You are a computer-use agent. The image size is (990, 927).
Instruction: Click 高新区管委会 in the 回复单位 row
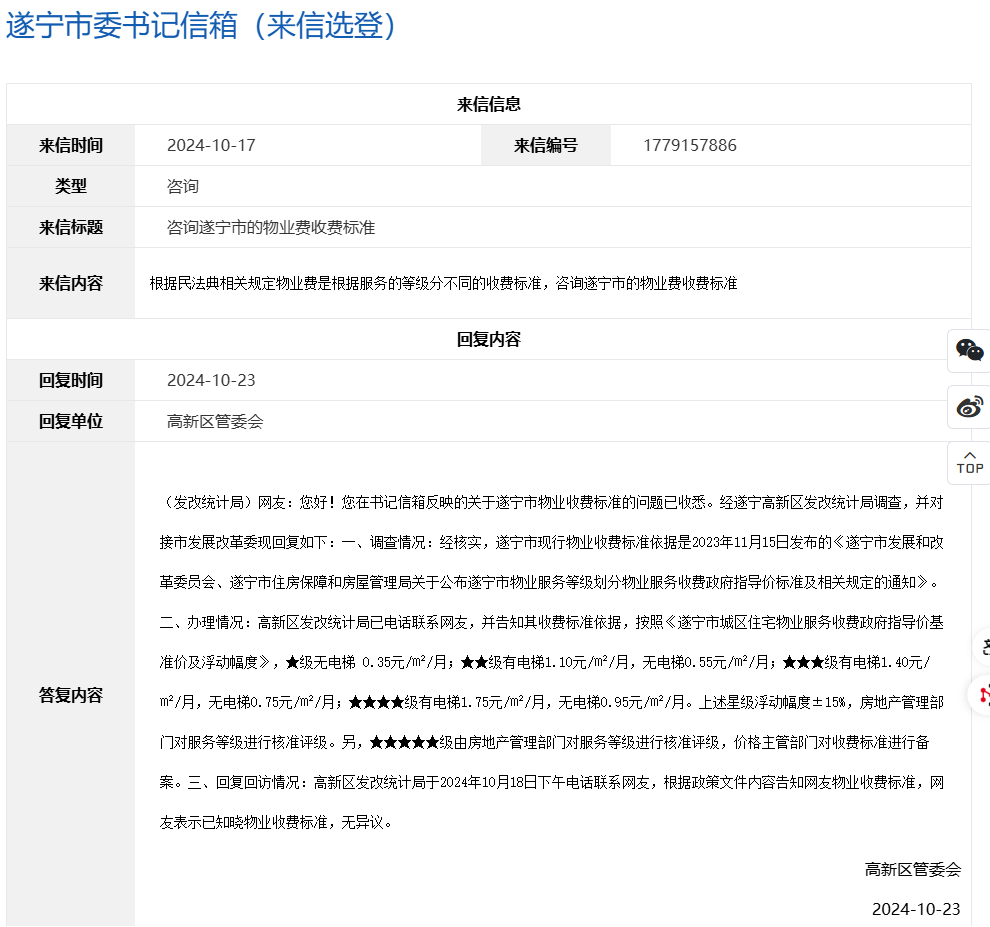coord(215,421)
